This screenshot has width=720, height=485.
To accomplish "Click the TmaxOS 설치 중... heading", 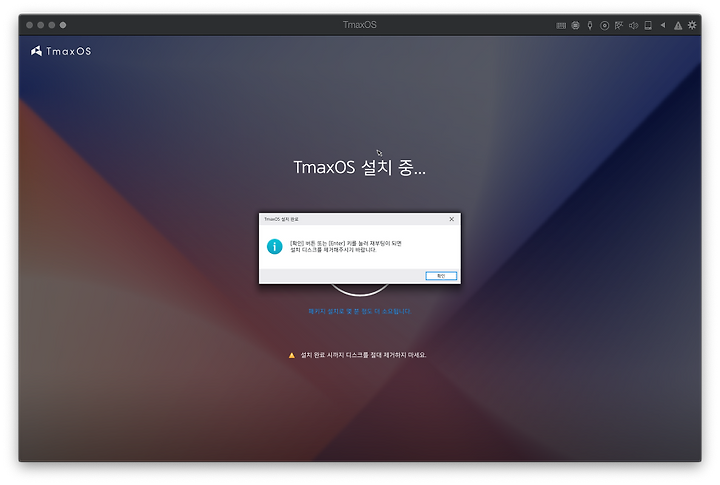I will pyautogui.click(x=360, y=167).
